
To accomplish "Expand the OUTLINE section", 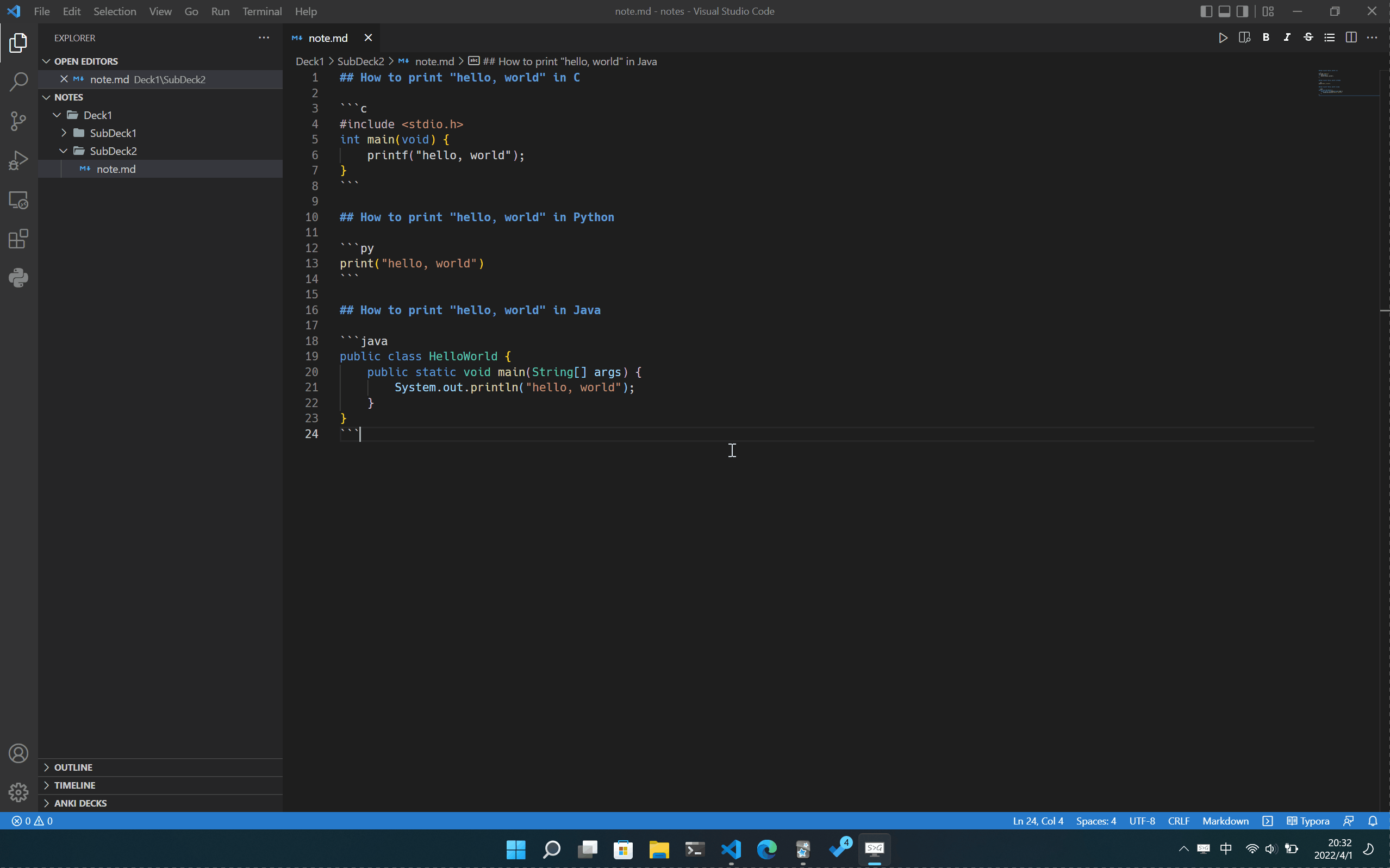I will [73, 767].
